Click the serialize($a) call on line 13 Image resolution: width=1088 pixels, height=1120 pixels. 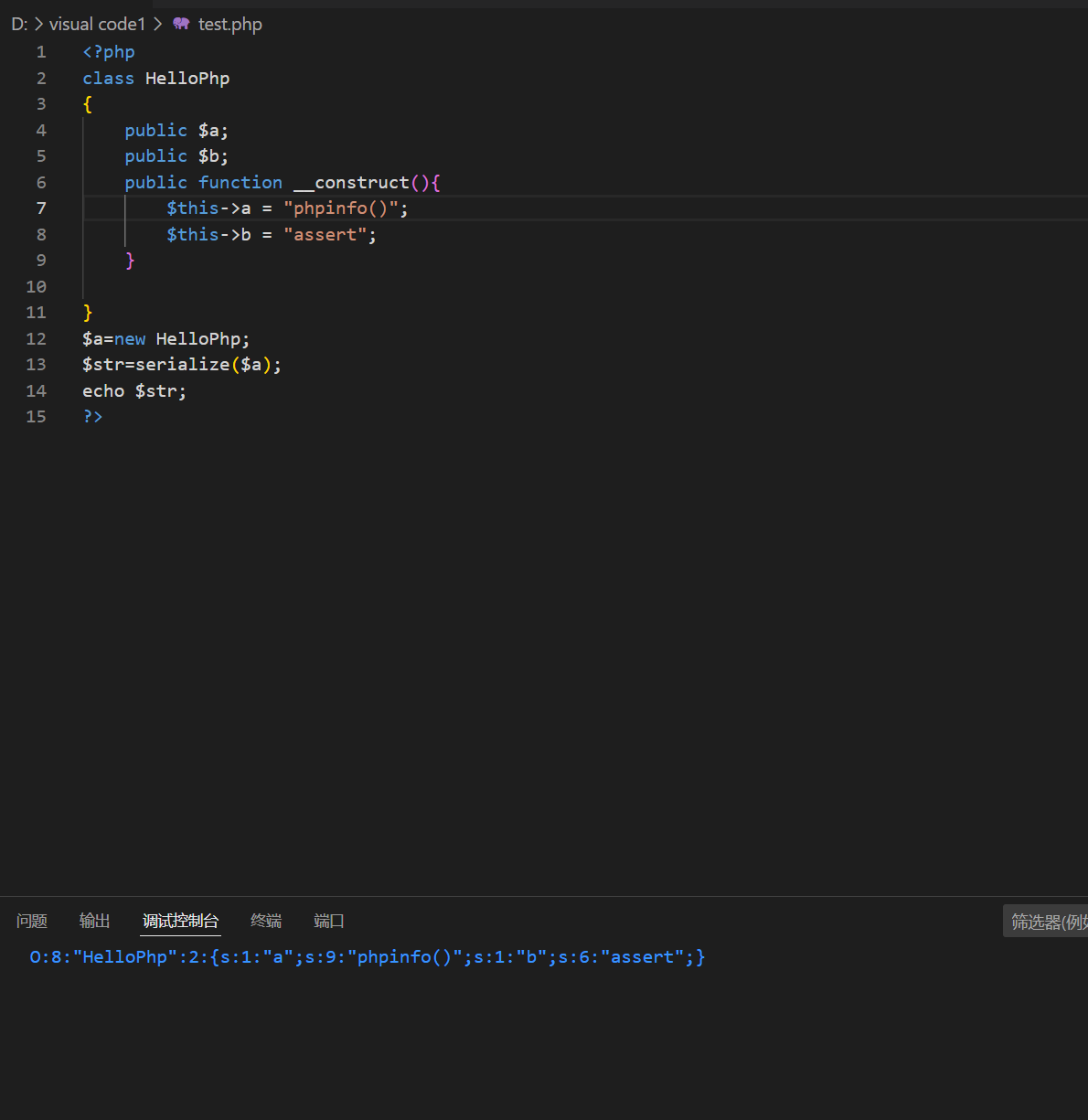click(203, 365)
